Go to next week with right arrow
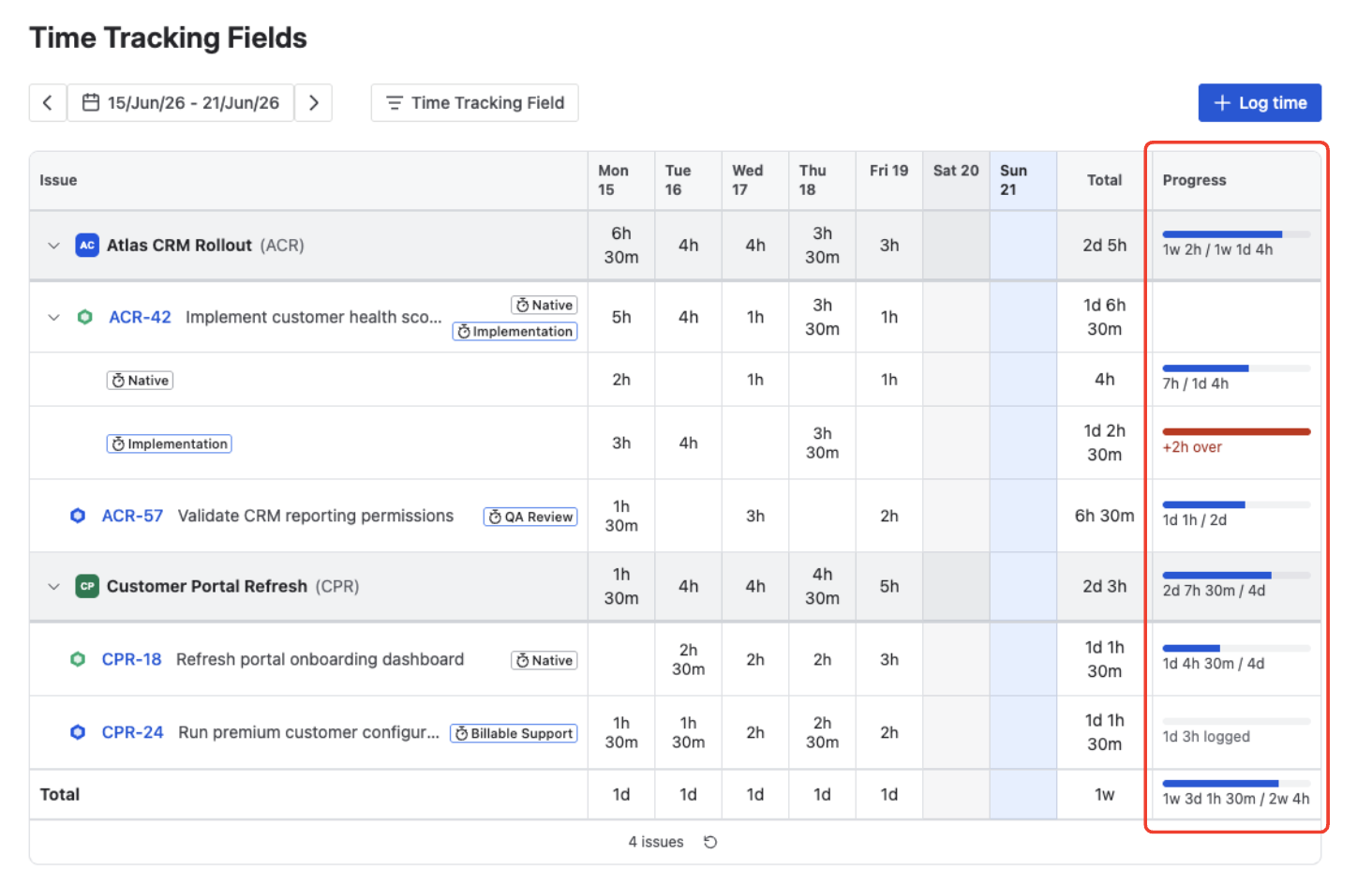This screenshot has height=886, width=1372. [314, 103]
